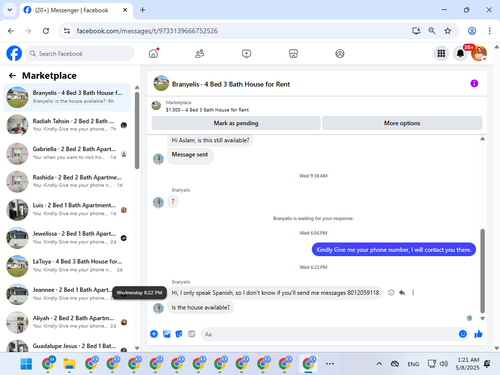The height and width of the screenshot is (375, 500).
Task: Choose a GIF icon in composer
Action: tap(191, 334)
